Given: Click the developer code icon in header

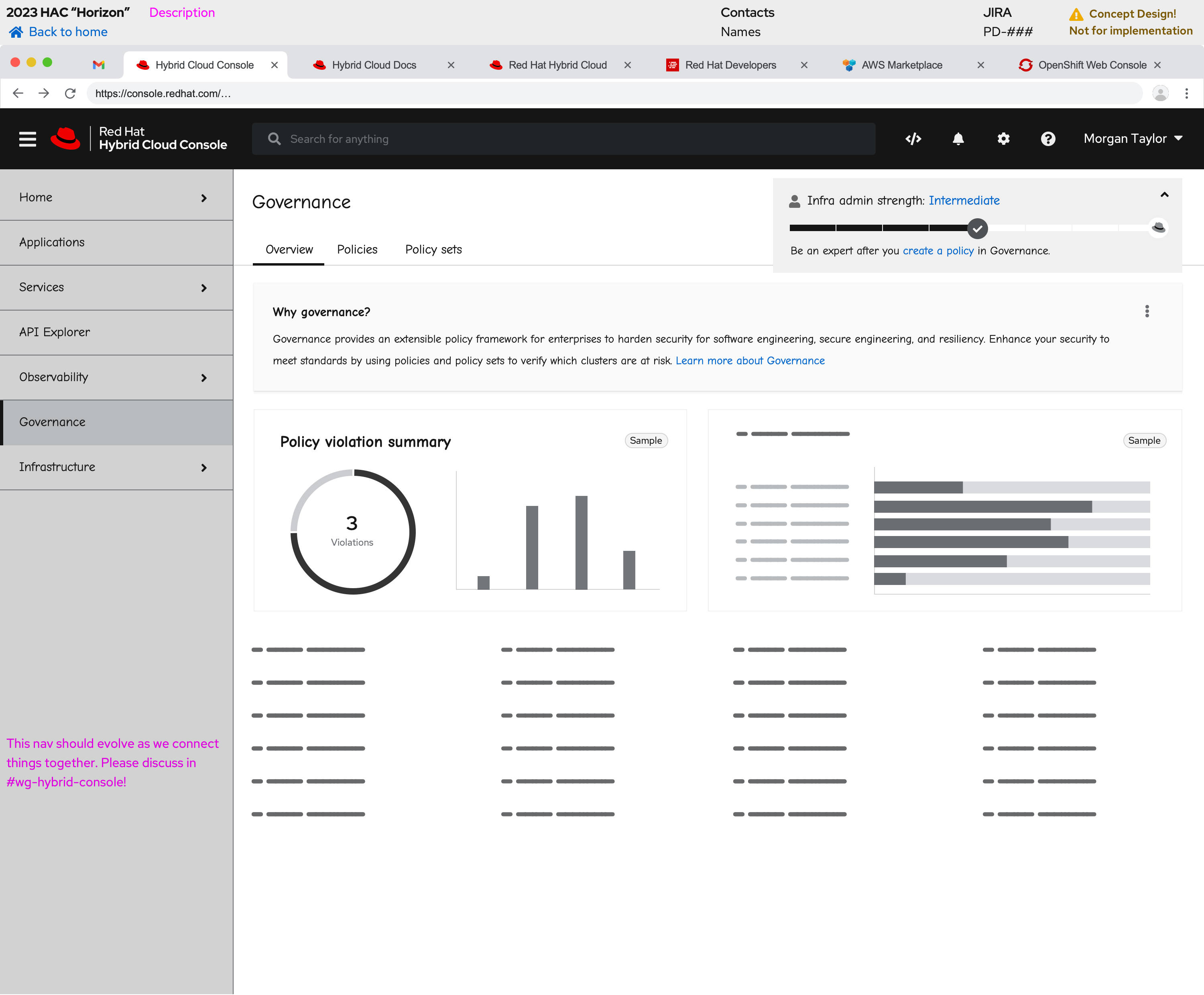Looking at the screenshot, I should click(913, 139).
